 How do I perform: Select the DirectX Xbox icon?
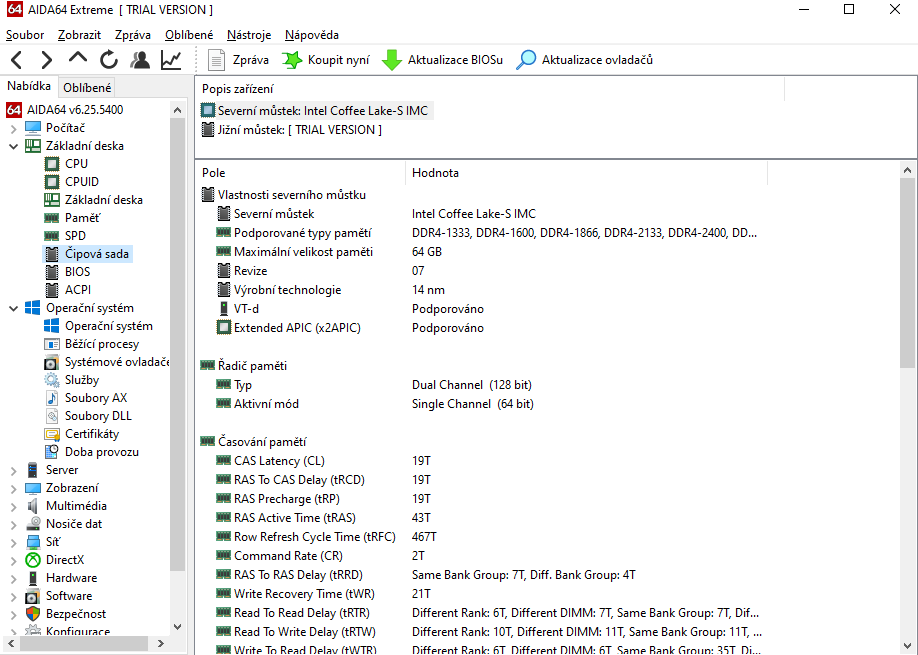[x=33, y=560]
